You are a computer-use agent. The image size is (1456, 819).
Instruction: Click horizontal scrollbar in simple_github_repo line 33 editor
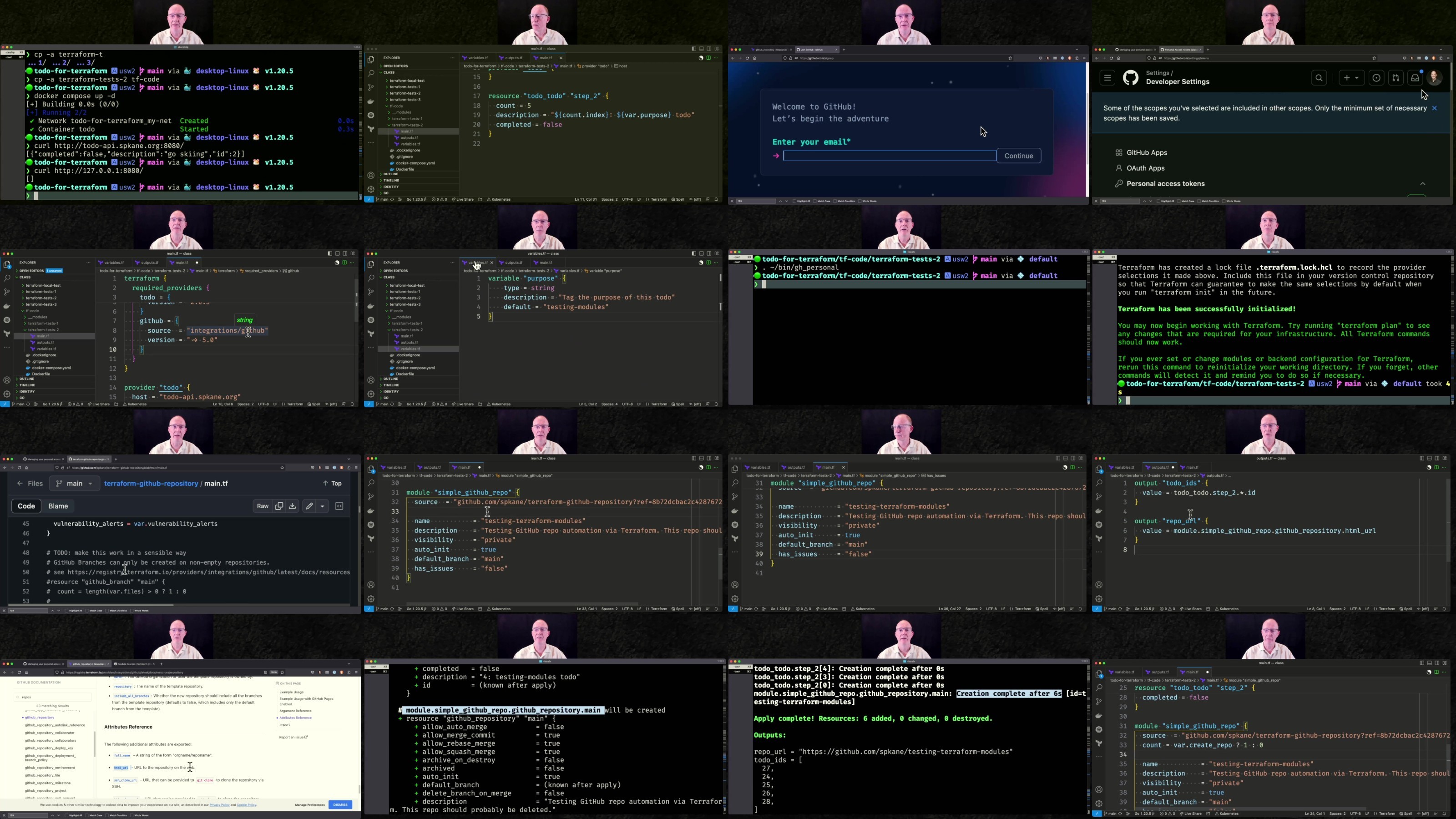tap(522, 604)
